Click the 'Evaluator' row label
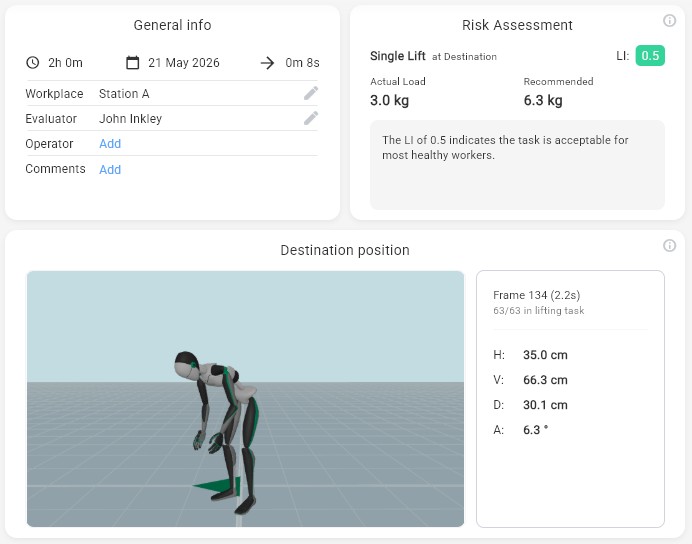This screenshot has width=692, height=544. click(51, 119)
